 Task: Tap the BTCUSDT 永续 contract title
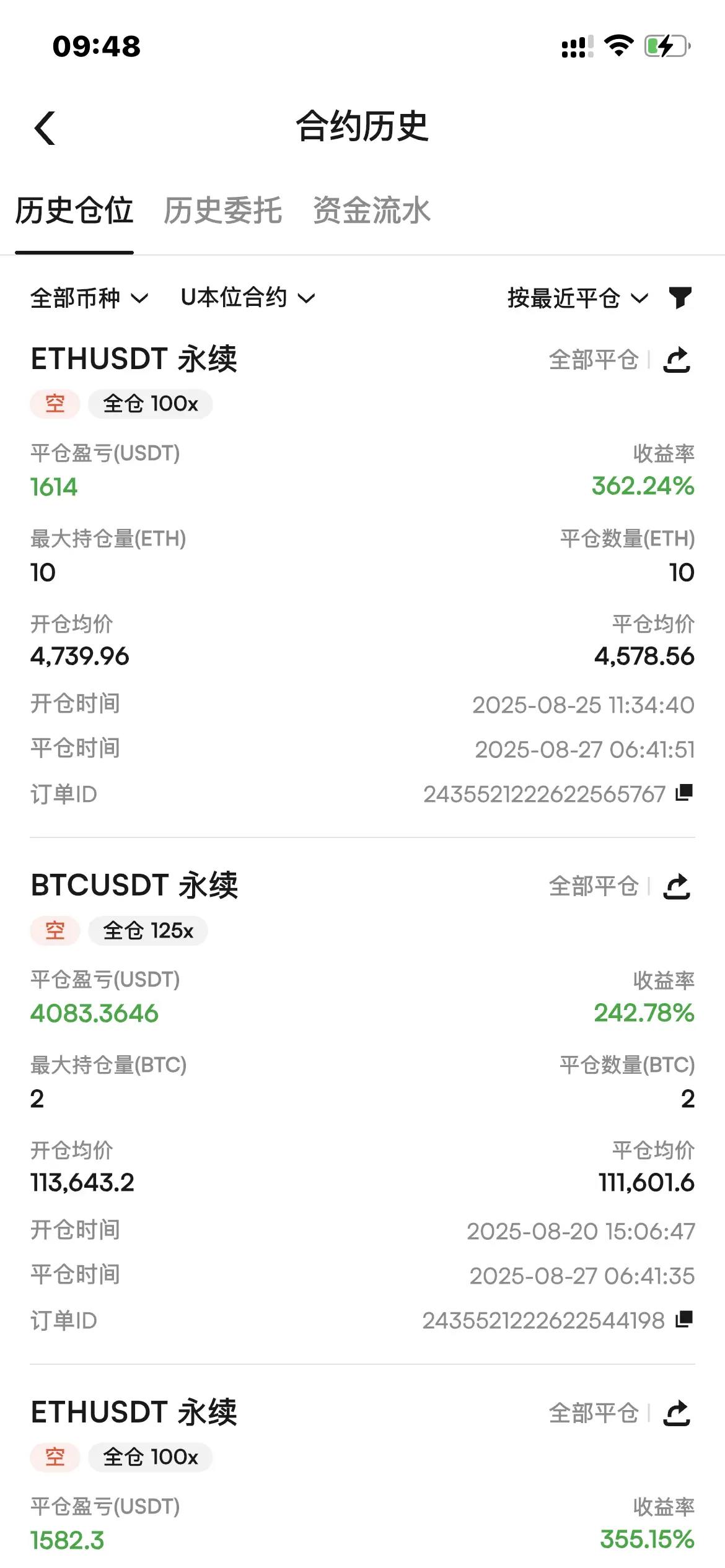pos(134,885)
